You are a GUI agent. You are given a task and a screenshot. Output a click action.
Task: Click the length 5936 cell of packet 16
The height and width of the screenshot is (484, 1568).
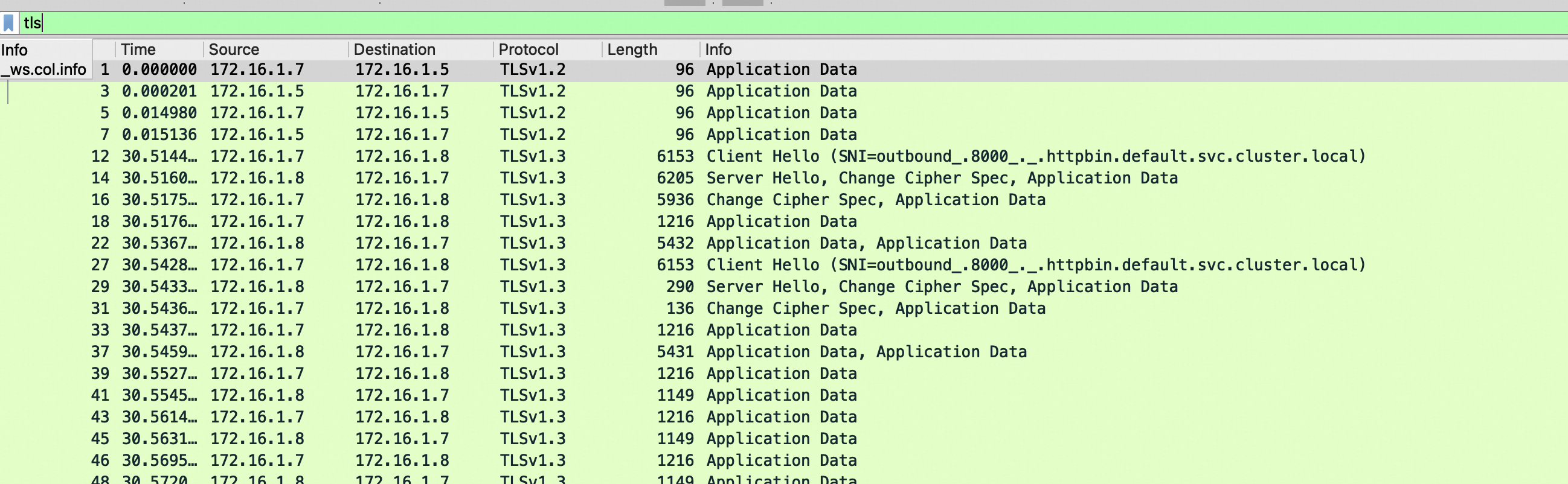tap(675, 200)
